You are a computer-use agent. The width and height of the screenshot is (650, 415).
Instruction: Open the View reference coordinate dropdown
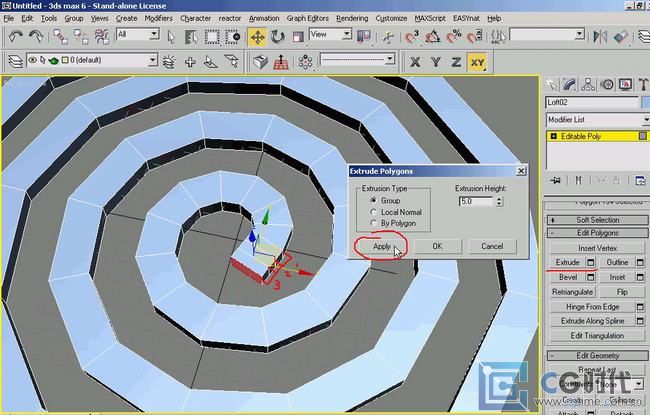pos(330,34)
